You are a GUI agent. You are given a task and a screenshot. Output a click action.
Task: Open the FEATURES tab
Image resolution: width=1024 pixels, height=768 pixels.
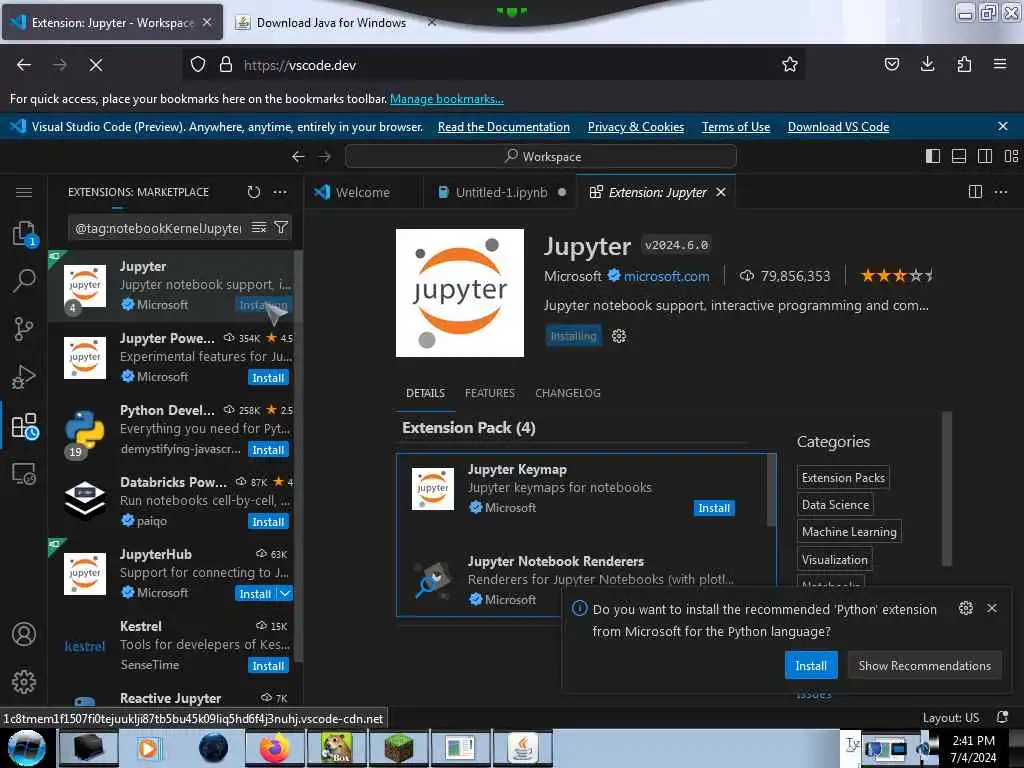click(490, 392)
